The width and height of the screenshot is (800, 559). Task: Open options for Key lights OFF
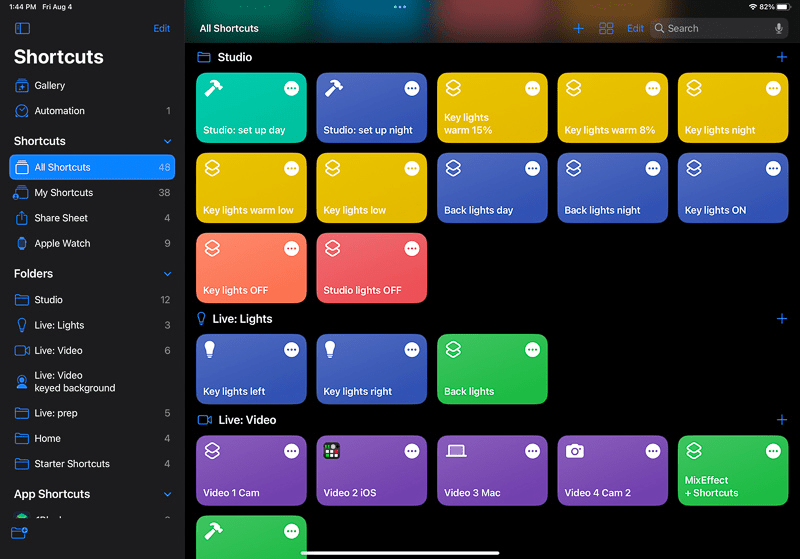291,248
